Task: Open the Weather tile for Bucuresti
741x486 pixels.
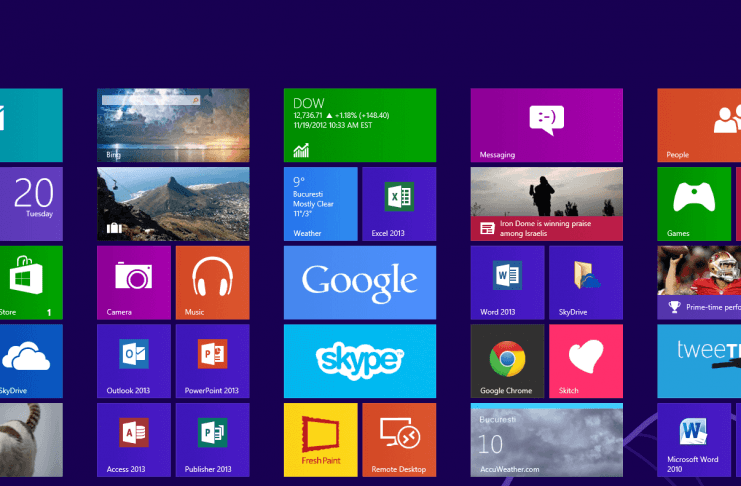Action: 320,204
